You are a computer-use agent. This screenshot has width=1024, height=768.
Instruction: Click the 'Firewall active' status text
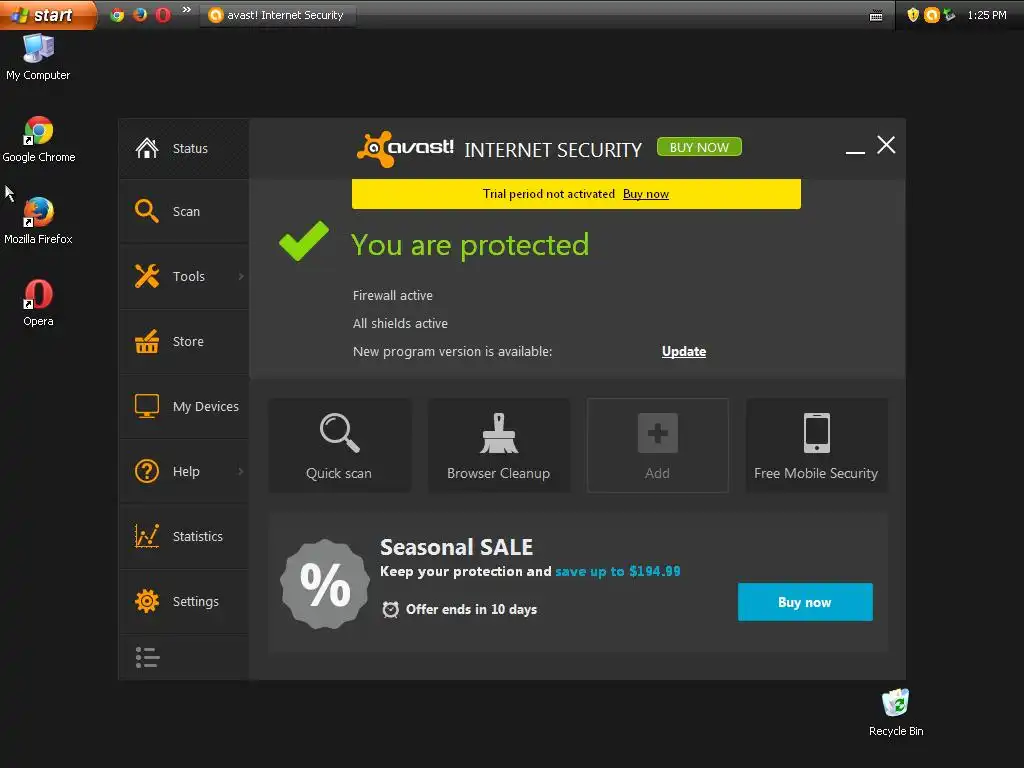(x=392, y=295)
